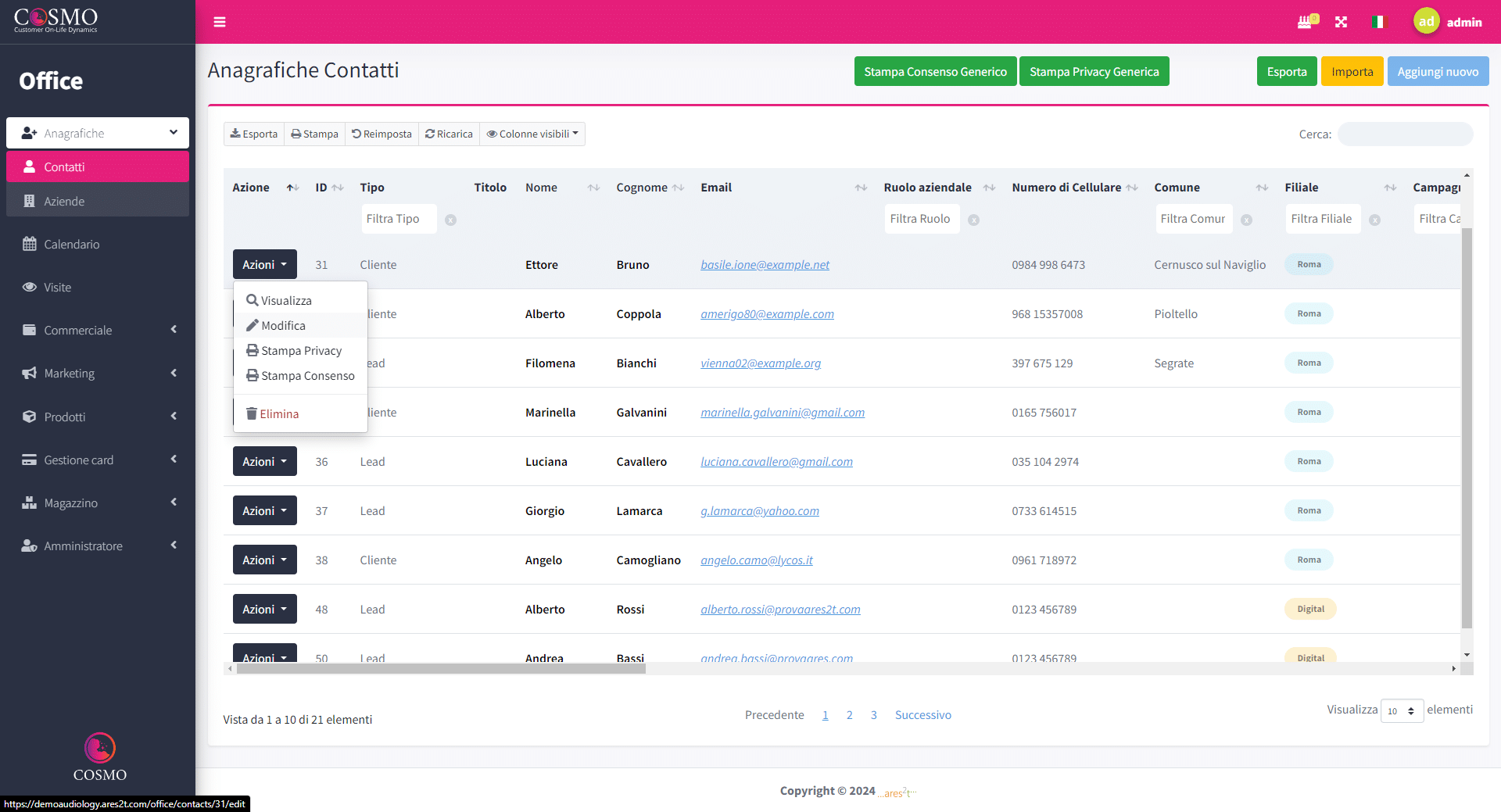Viewport: 1501px width, 812px height.
Task: Open email link basile.ione@example.net
Action: [x=765, y=264]
